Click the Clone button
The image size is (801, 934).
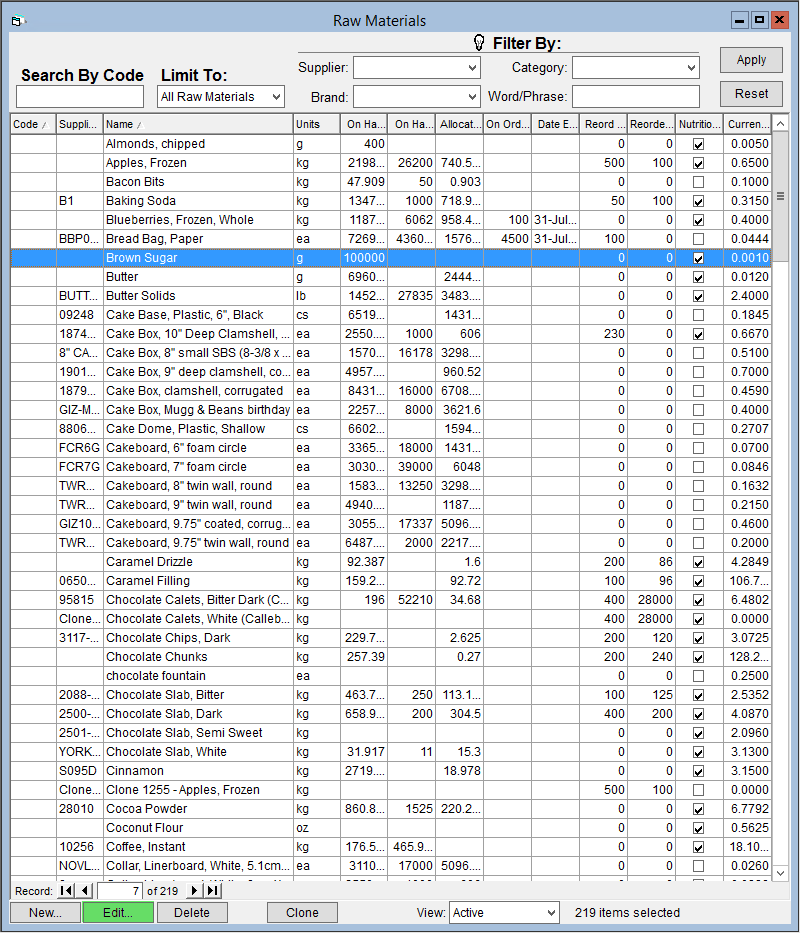click(302, 913)
